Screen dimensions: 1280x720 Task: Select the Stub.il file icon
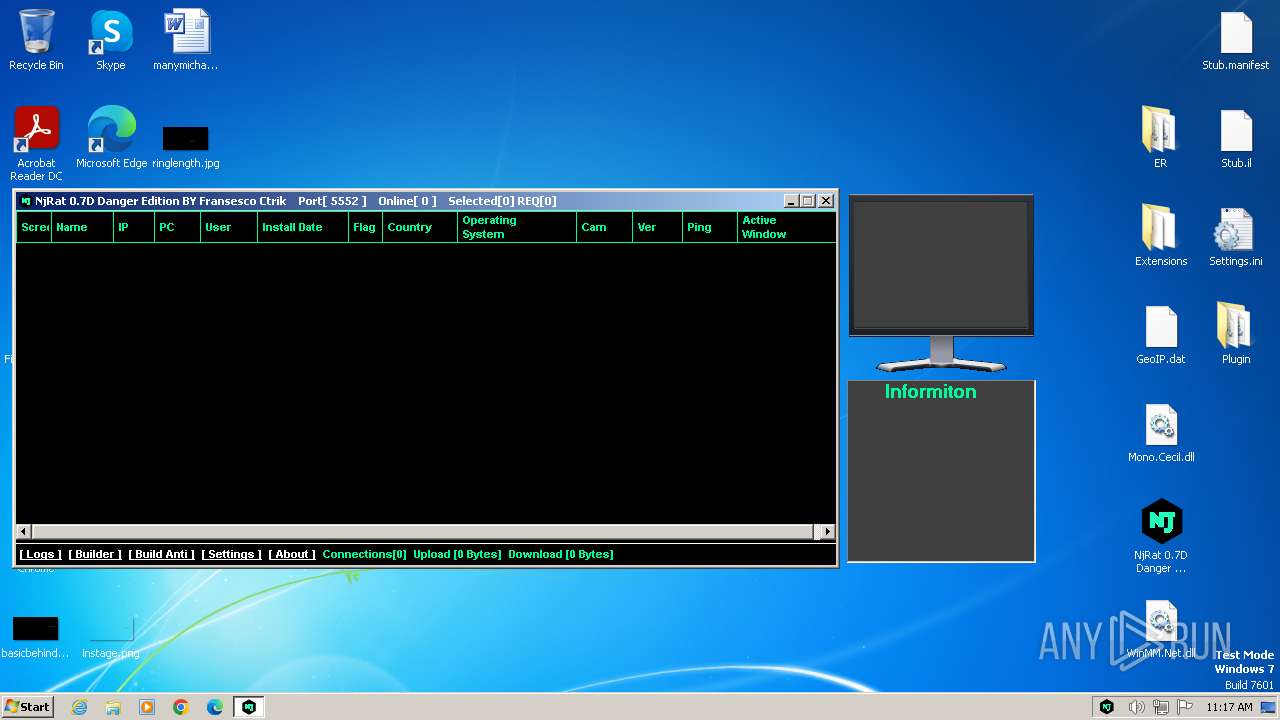(x=1236, y=138)
